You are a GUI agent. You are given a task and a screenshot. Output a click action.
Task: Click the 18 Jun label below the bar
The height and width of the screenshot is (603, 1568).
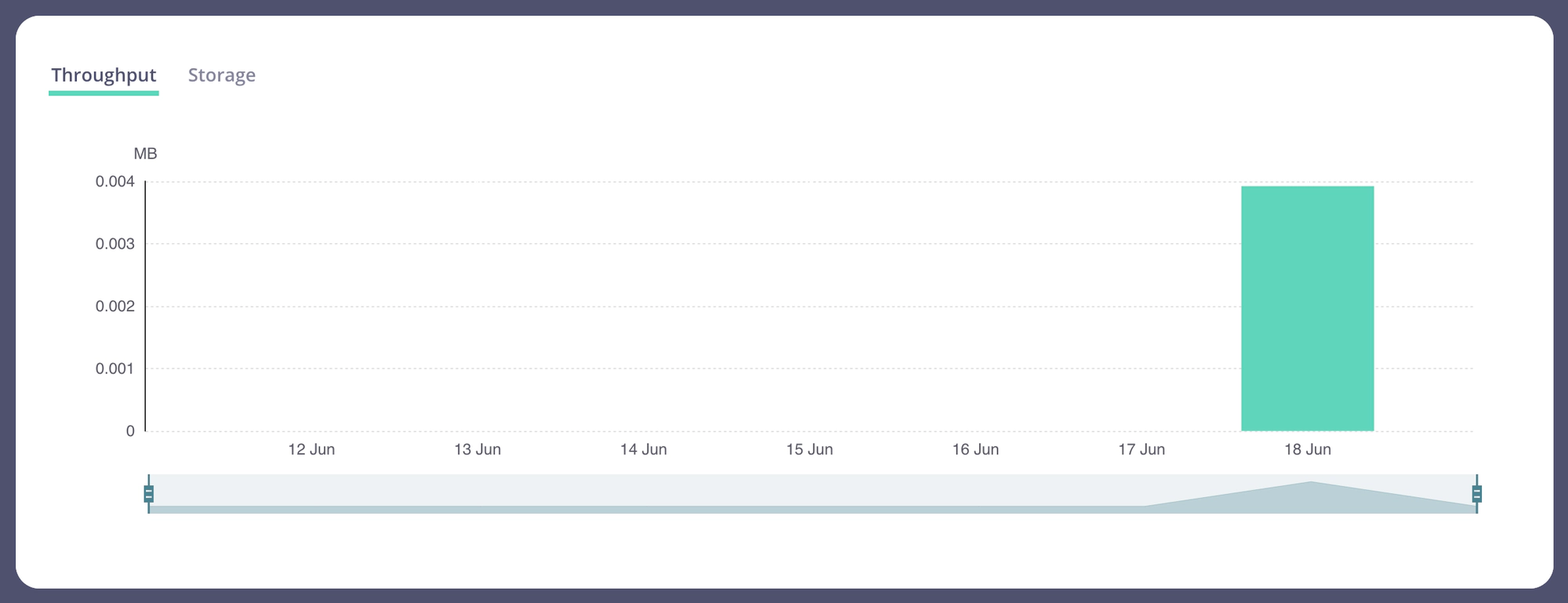click(1307, 449)
